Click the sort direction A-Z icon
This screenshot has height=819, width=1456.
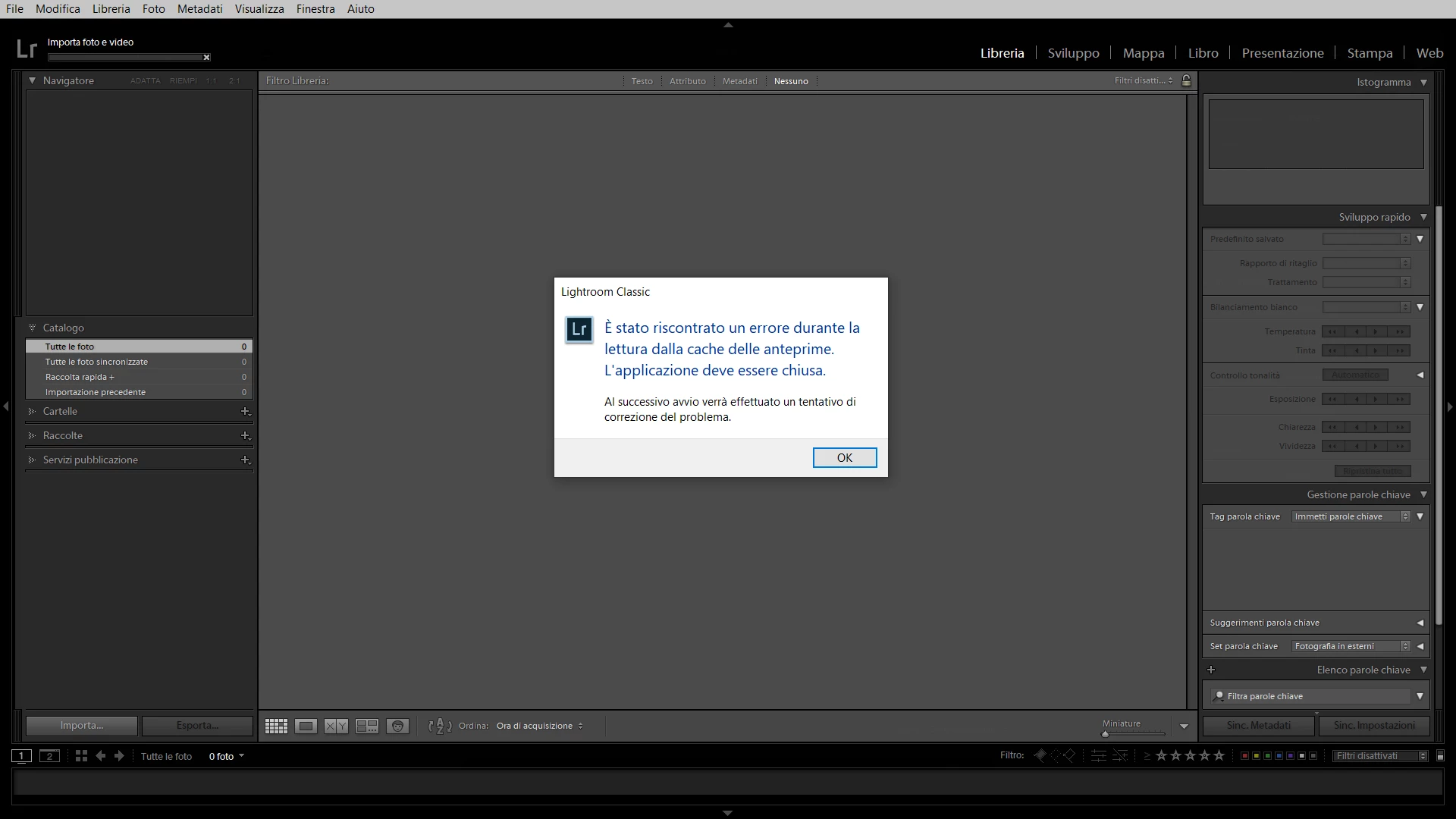coord(440,726)
